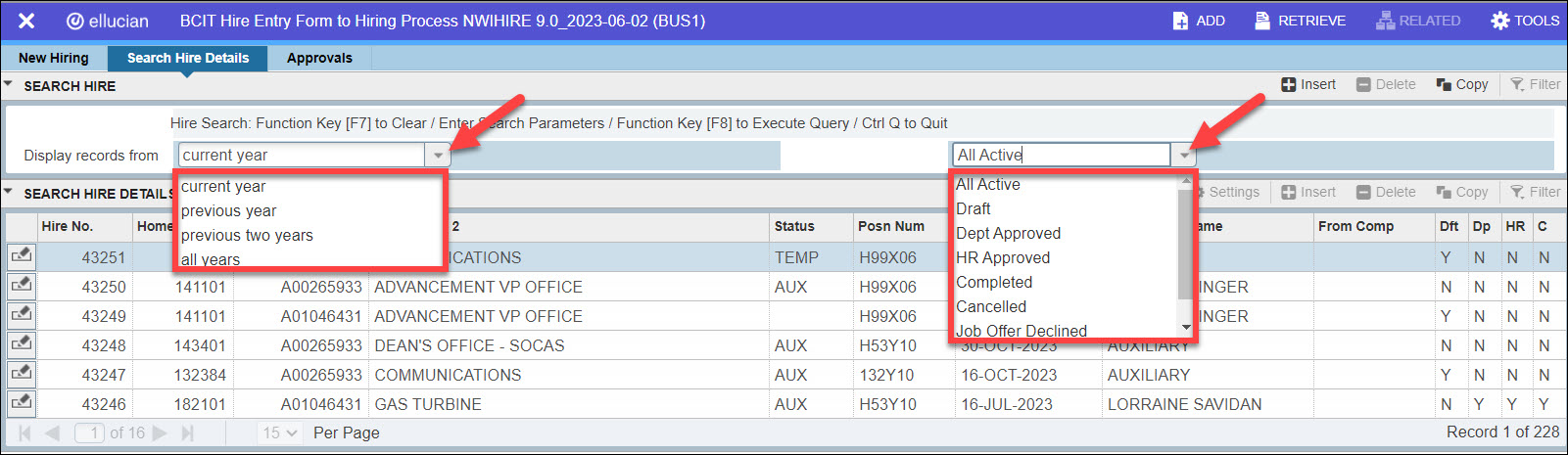Open edit icon for hire 43250
The image size is (1568, 455).
(21, 286)
